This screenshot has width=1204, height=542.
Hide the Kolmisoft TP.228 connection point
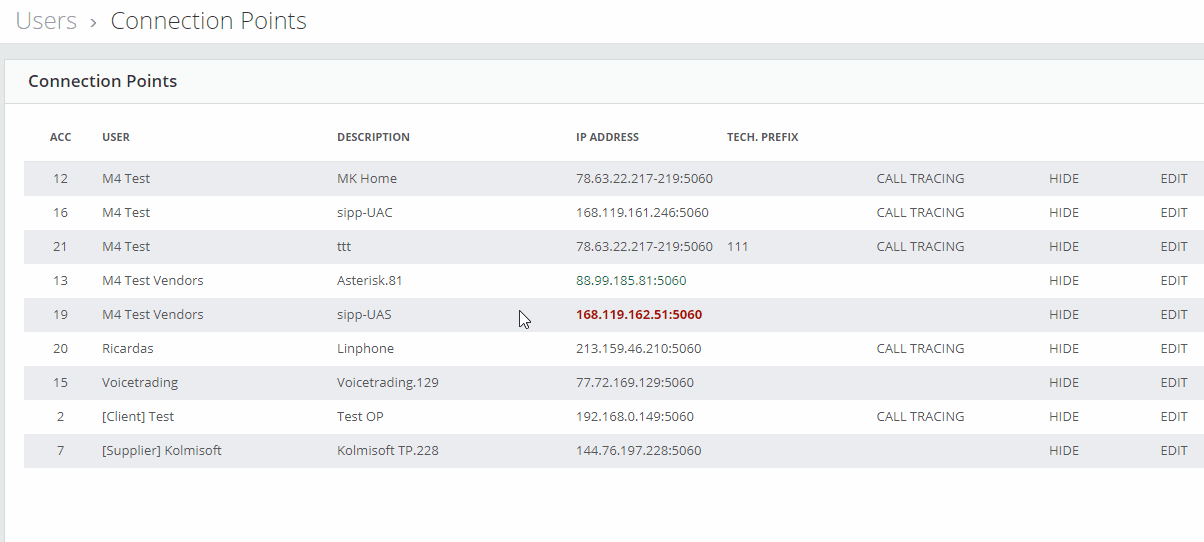(x=1064, y=451)
